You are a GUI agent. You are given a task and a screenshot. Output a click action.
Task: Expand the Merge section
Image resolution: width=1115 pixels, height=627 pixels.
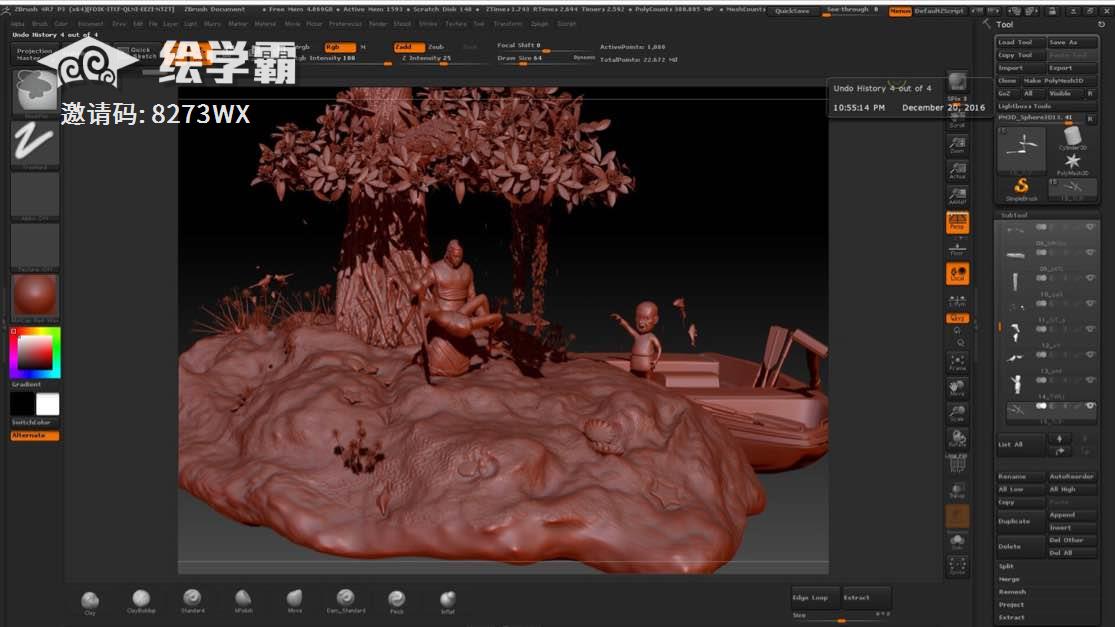tap(1009, 579)
